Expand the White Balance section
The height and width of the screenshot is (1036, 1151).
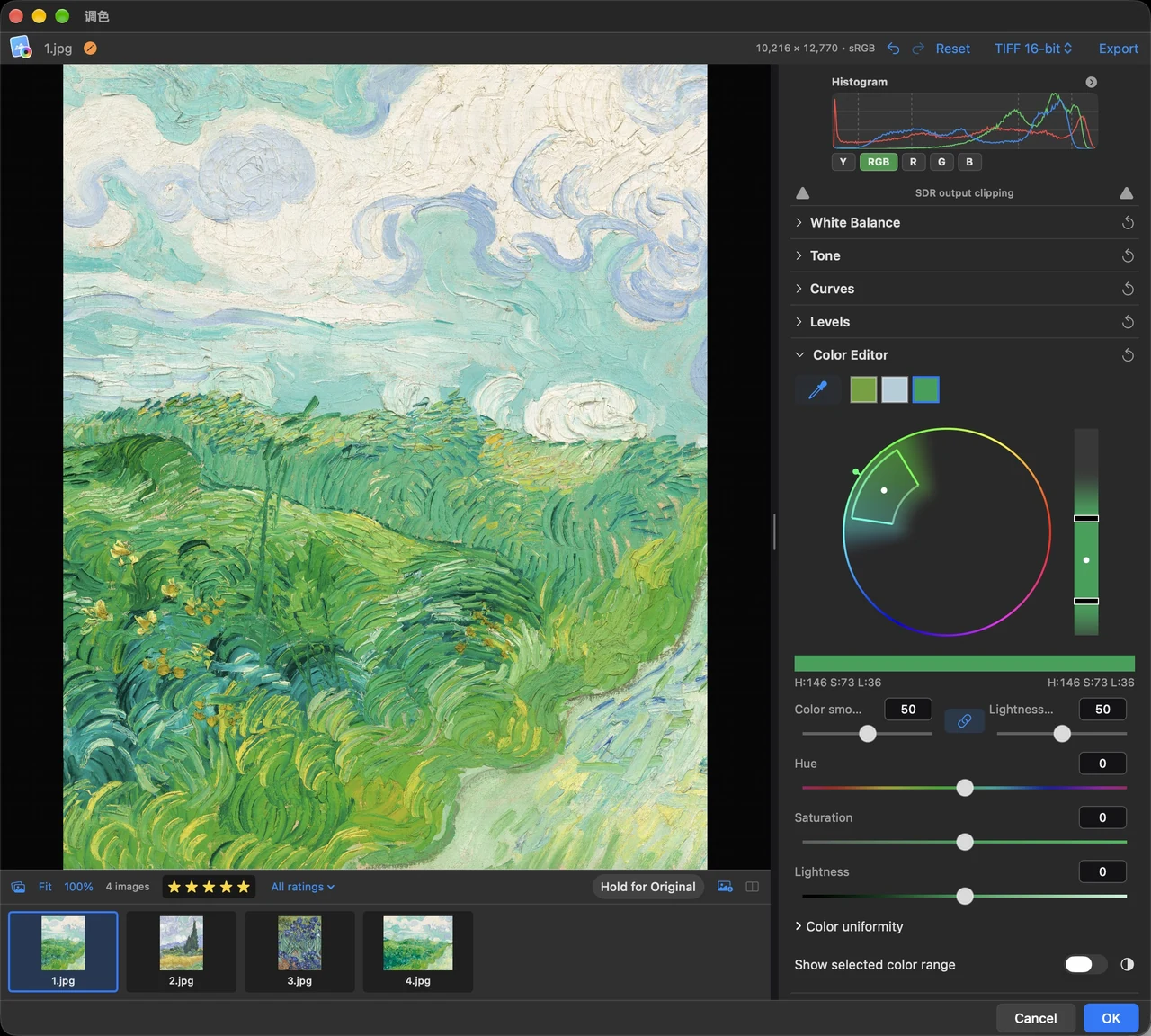point(799,223)
